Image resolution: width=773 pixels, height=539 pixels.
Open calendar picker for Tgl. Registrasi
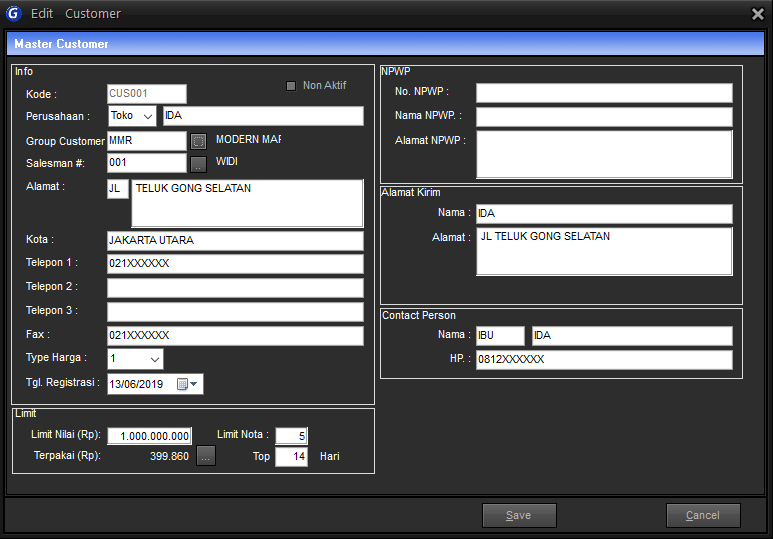pos(182,384)
